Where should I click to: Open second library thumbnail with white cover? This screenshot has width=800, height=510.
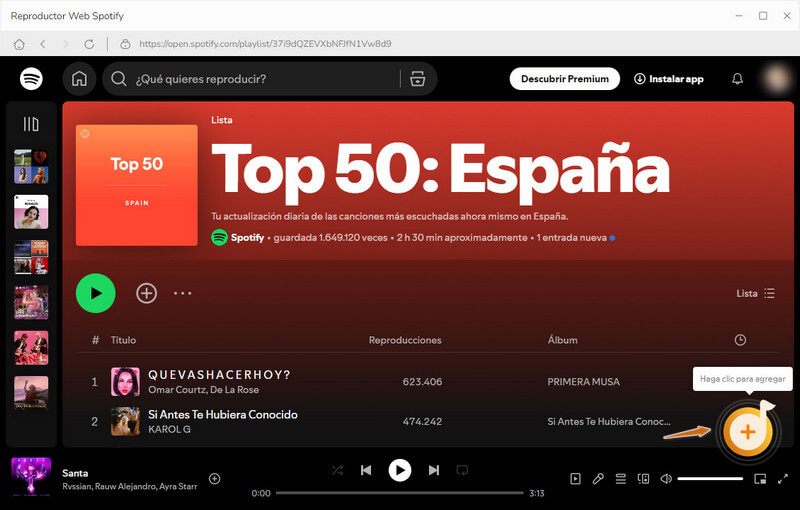pyautogui.click(x=31, y=212)
